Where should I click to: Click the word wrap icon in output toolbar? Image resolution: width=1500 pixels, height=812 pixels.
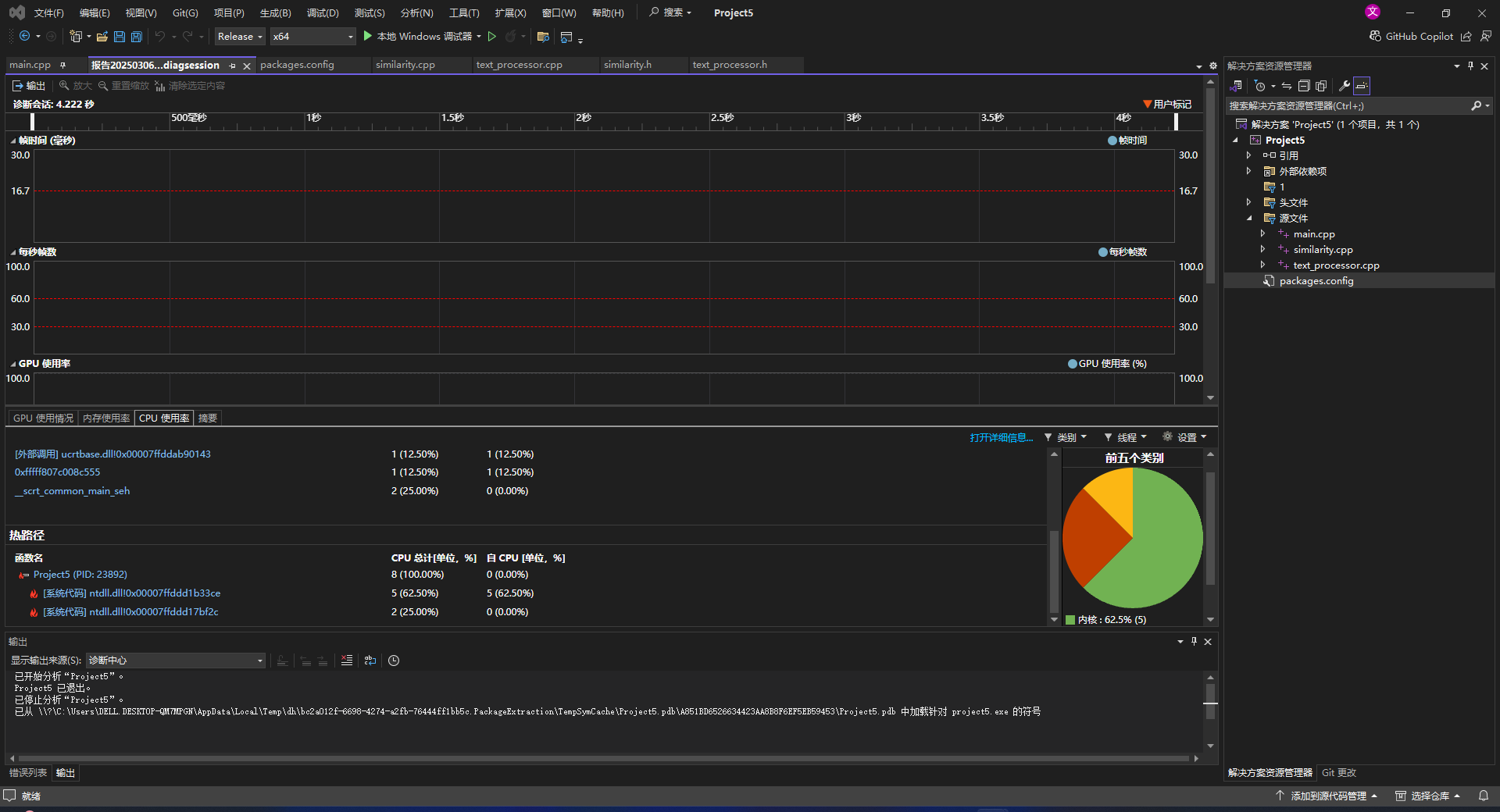point(370,661)
